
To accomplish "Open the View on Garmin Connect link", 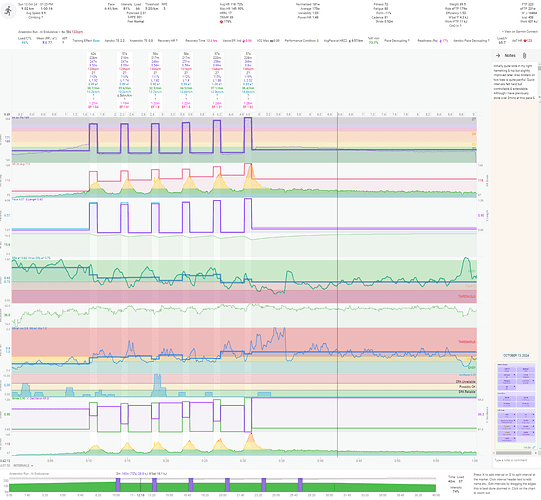I will [x=520, y=32].
